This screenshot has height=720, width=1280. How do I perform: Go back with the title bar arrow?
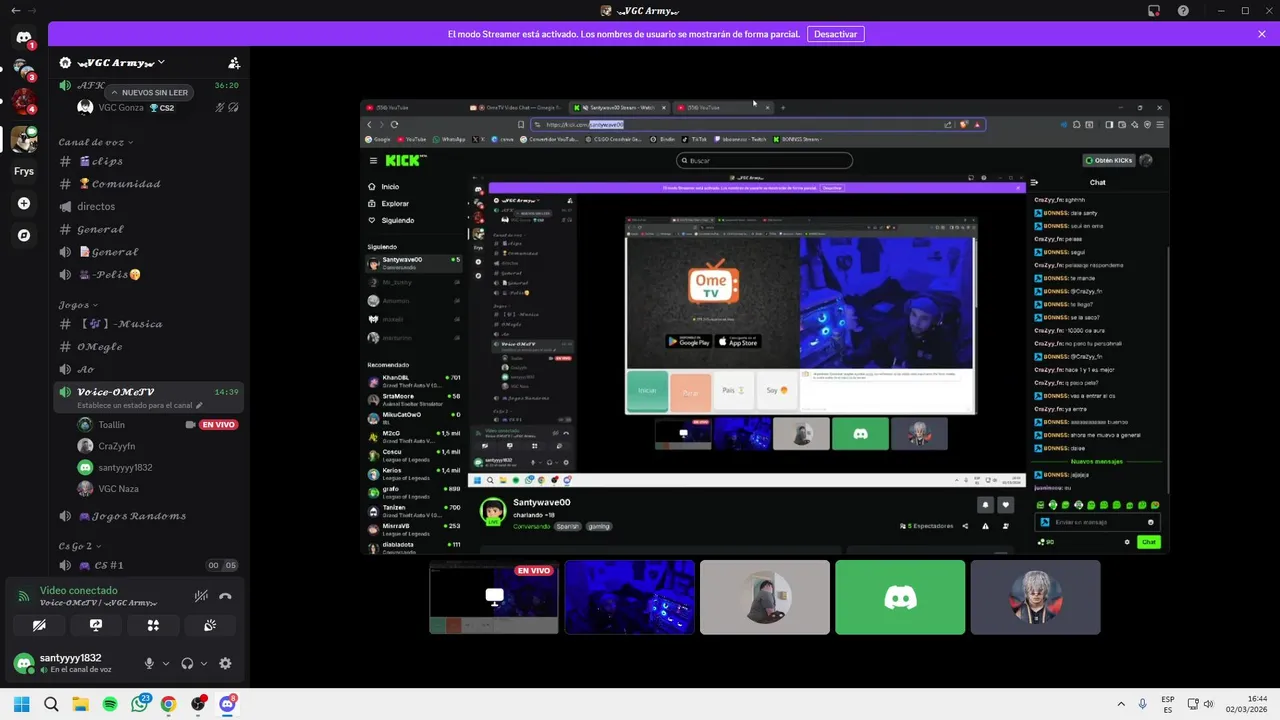click(x=15, y=11)
